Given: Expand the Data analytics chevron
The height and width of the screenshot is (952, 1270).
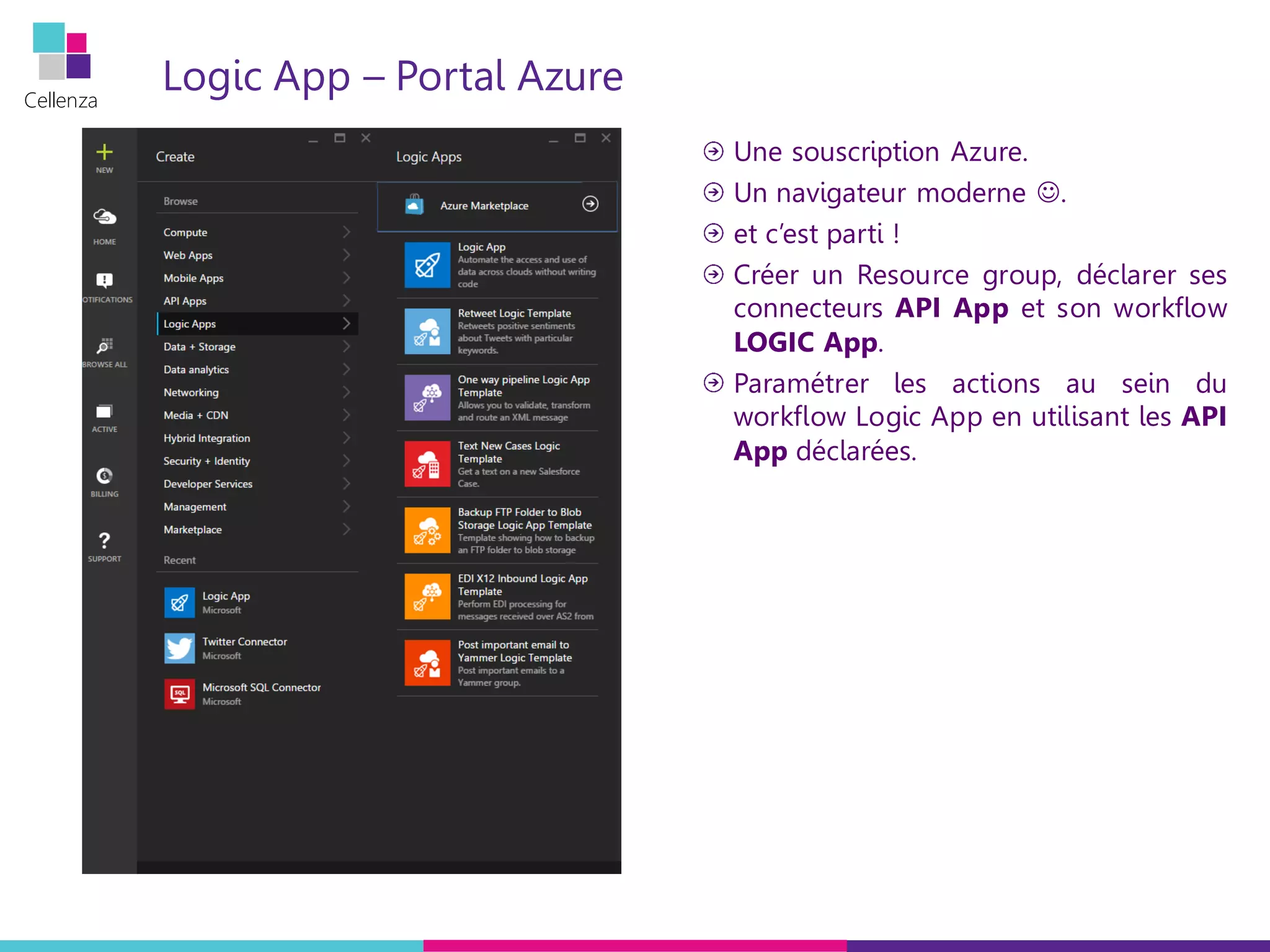Looking at the screenshot, I should [347, 369].
